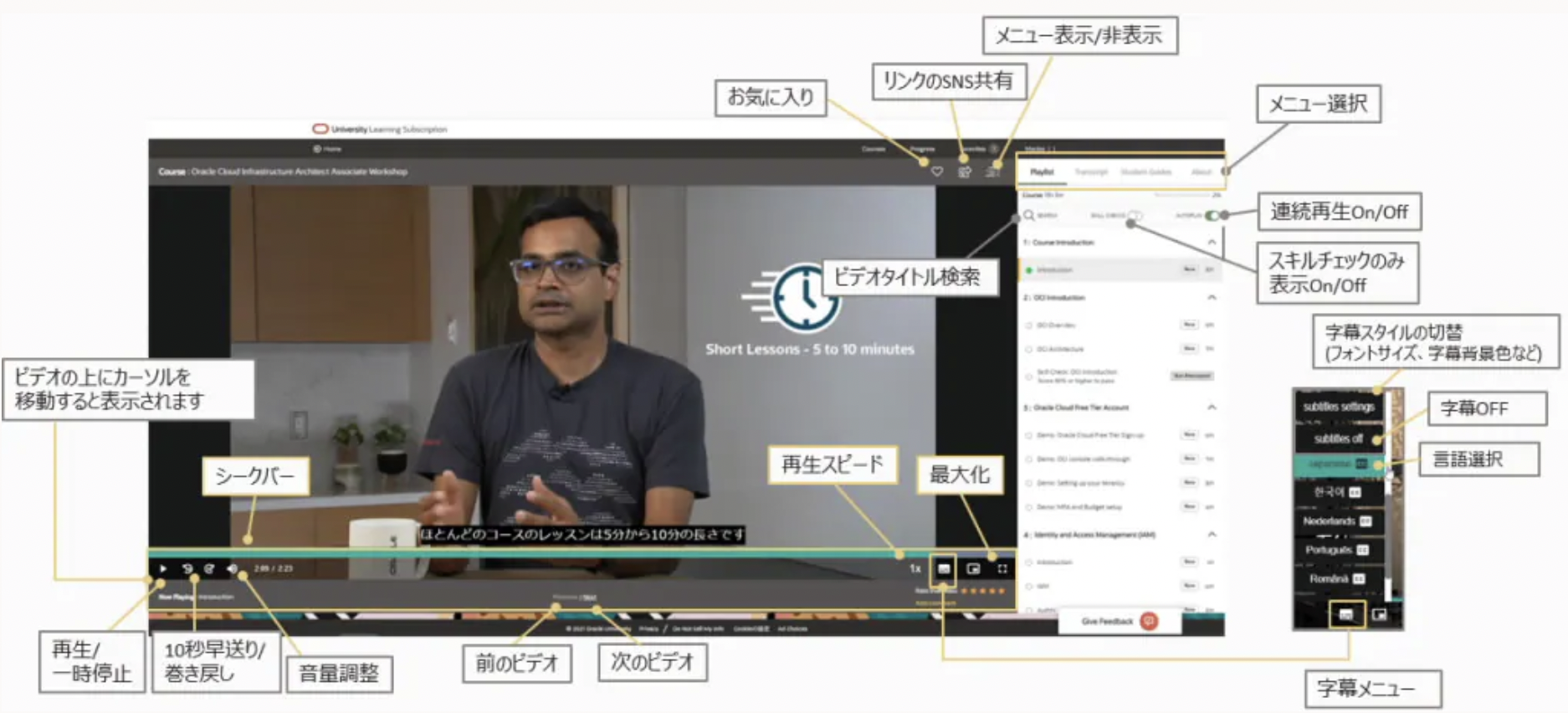Add the course to favorites with the heart

click(x=937, y=172)
